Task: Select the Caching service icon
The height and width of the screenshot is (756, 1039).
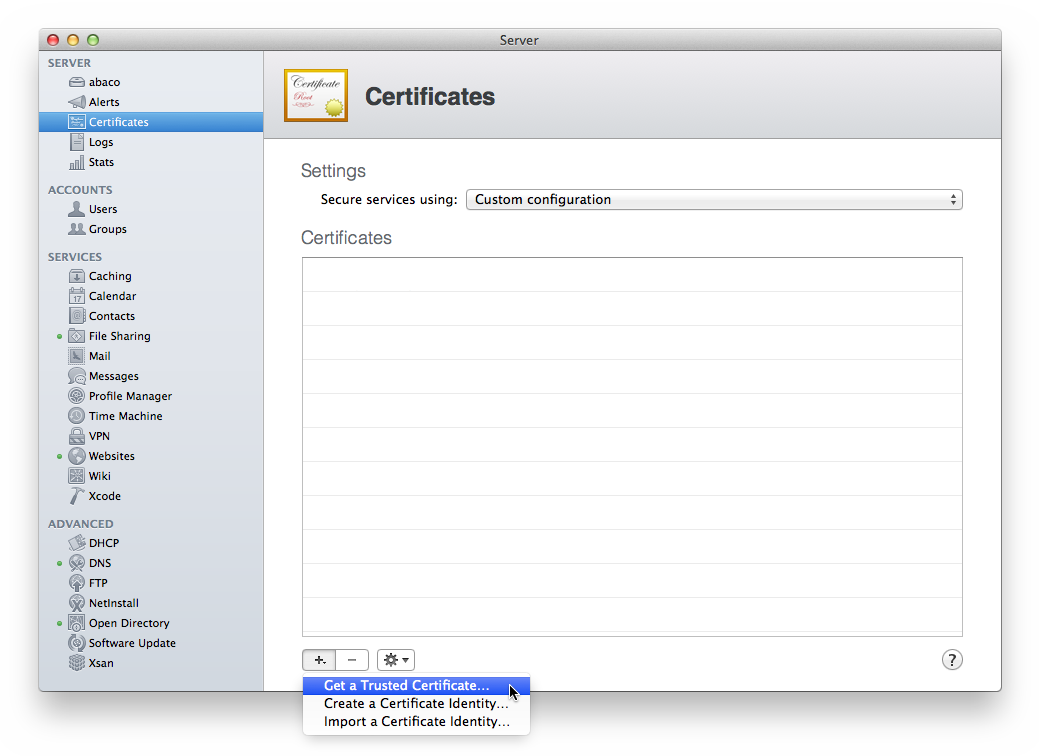Action: point(77,276)
